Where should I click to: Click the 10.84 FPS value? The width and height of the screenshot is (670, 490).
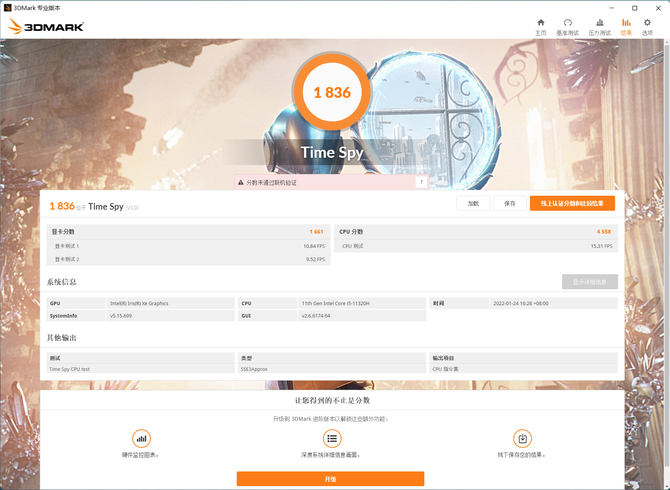point(314,246)
